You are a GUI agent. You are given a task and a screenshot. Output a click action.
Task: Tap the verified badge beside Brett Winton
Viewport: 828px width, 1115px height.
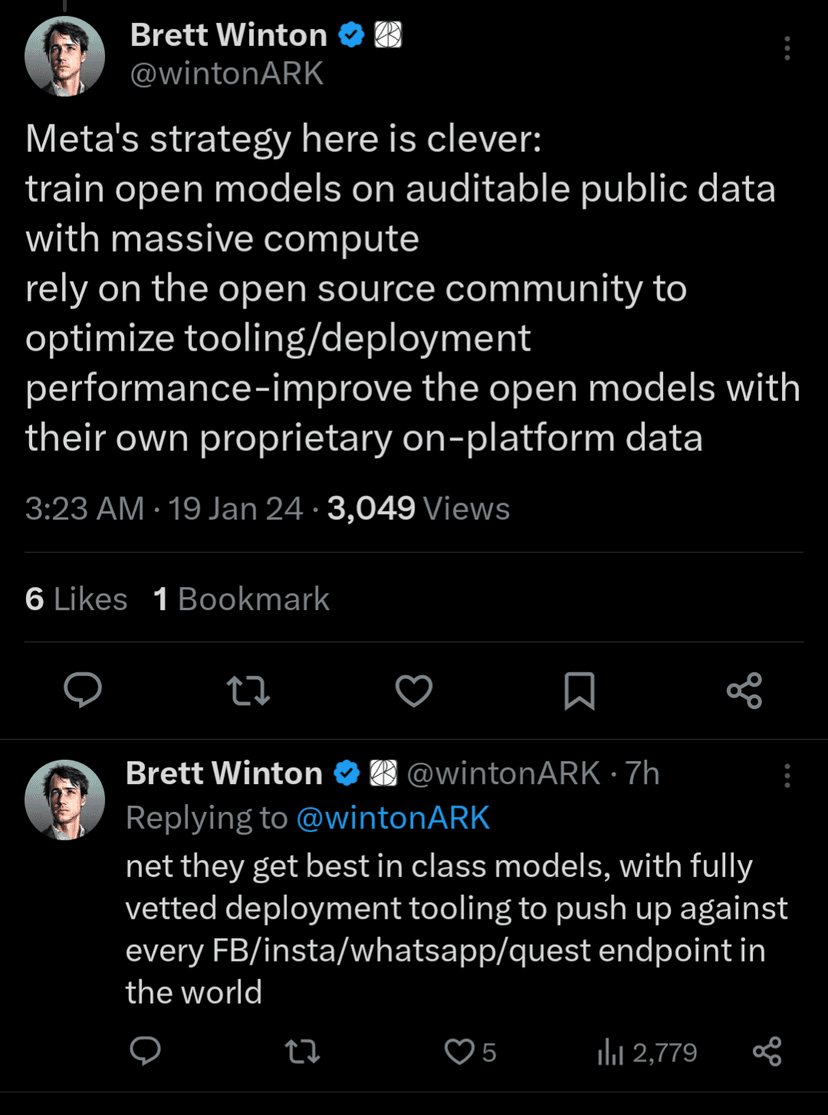point(350,37)
